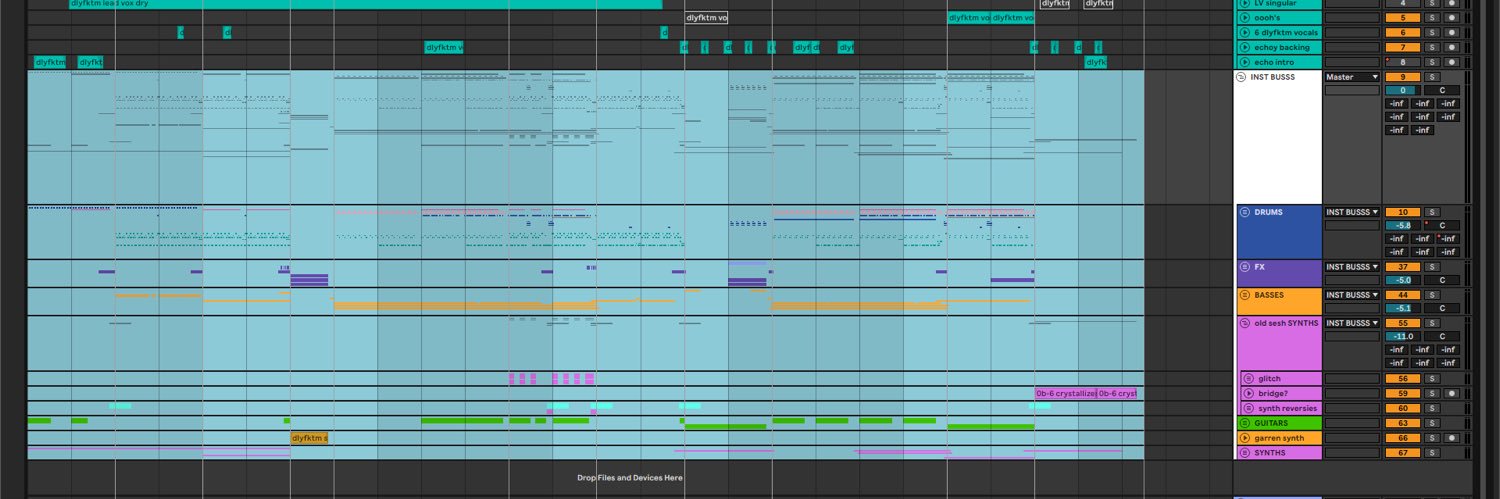The image size is (1500, 499).
Task: Click the synth reversies group fold icon
Action: [1248, 408]
